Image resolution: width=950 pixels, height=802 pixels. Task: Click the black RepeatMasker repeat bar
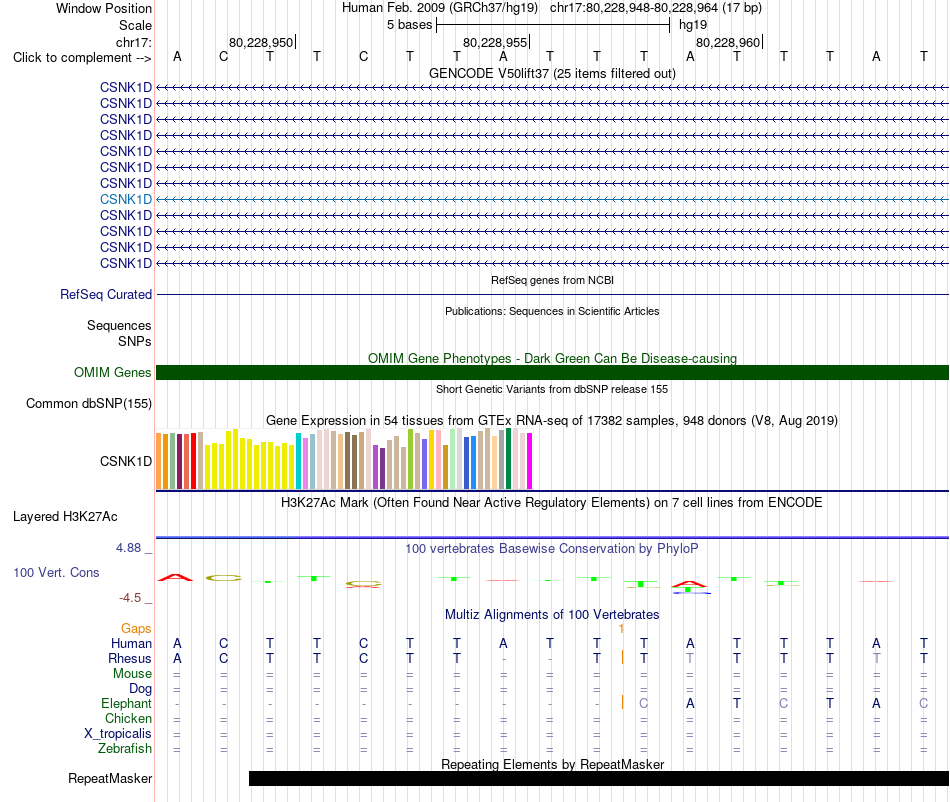coord(599,778)
